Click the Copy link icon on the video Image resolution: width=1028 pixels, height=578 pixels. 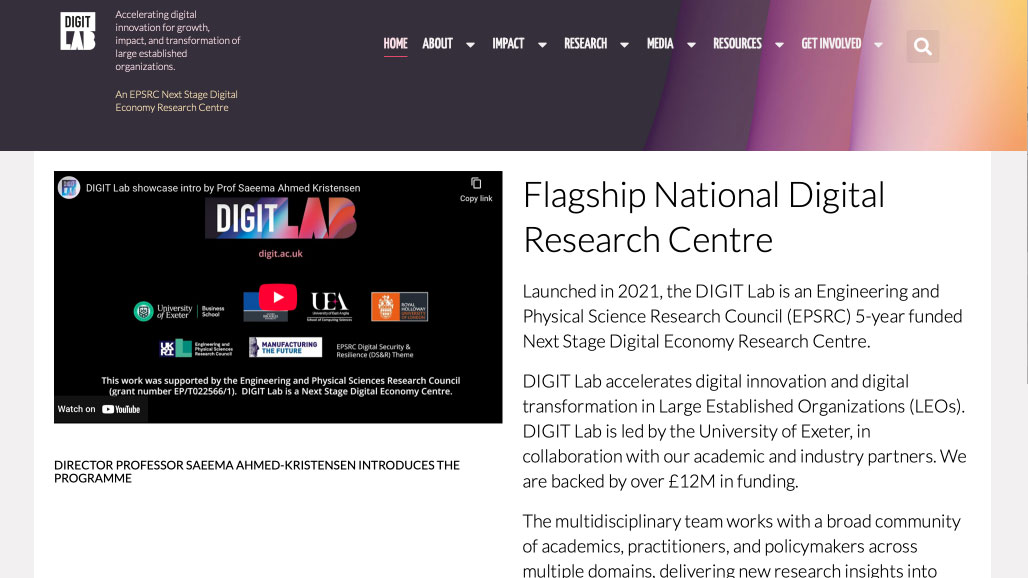(x=476, y=189)
